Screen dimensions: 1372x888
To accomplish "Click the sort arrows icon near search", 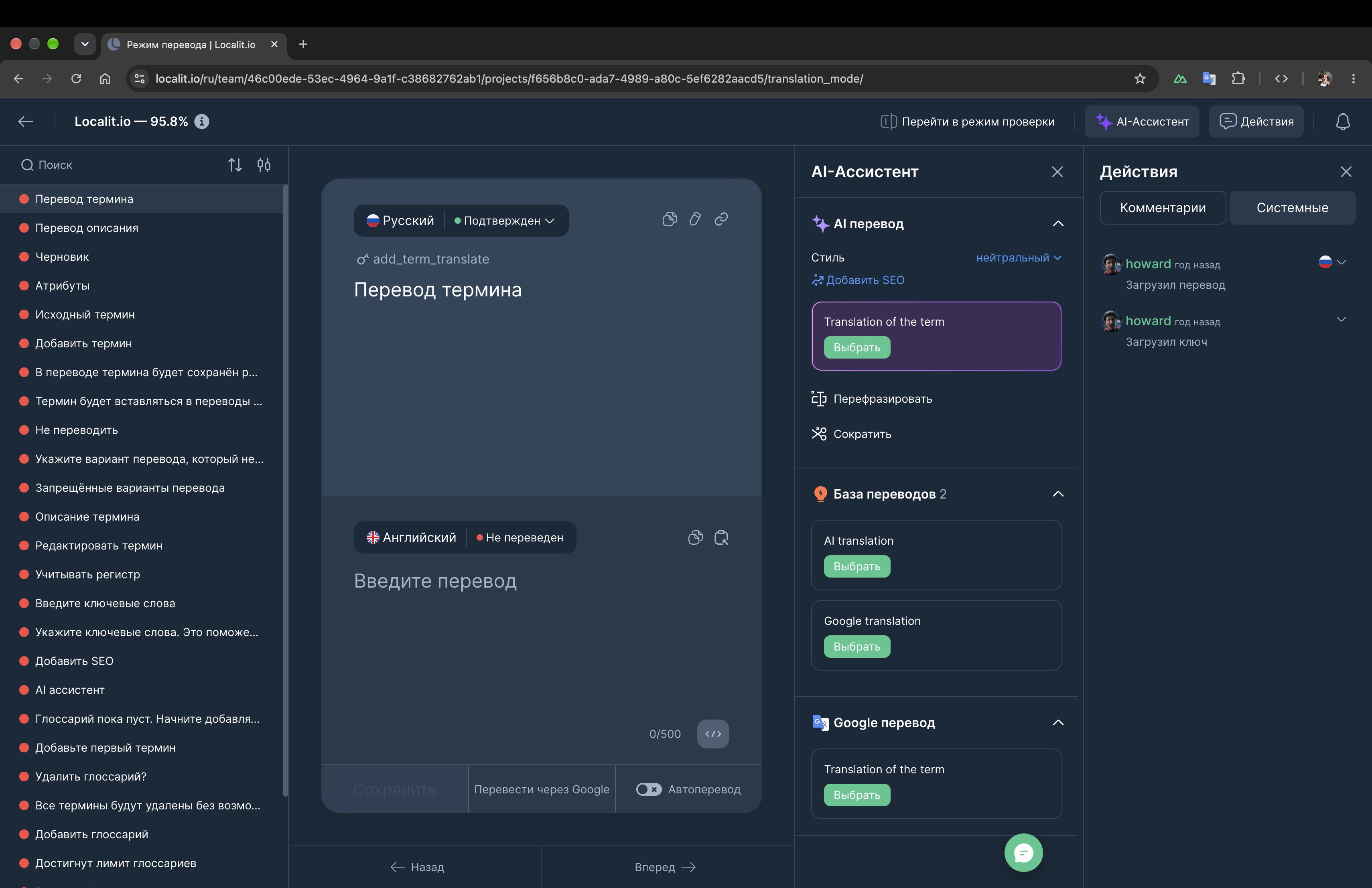I will click(235, 165).
